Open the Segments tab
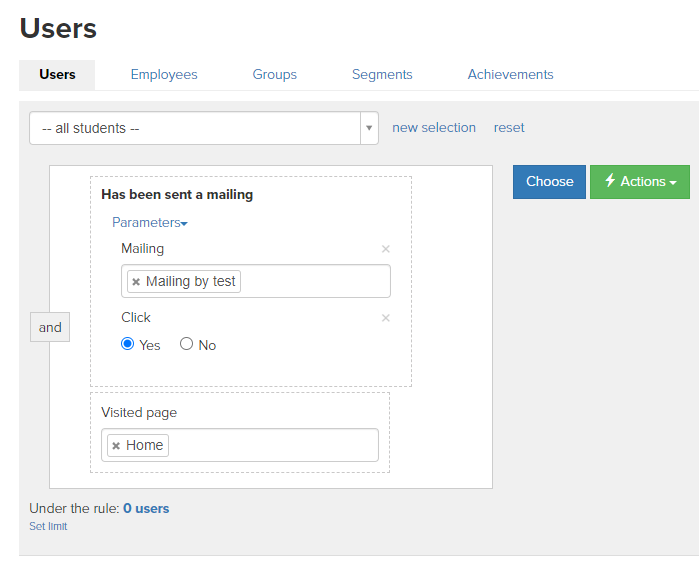This screenshot has height=565, width=699. 382,74
